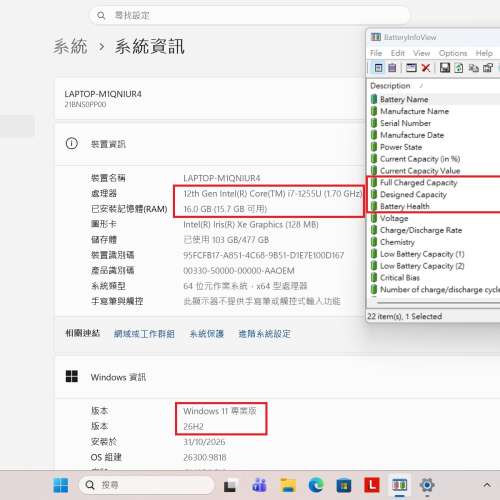Image resolution: width=500 pixels, height=500 pixels.
Task: Open the Help menu in BatteryInfoView
Action: tap(484, 53)
